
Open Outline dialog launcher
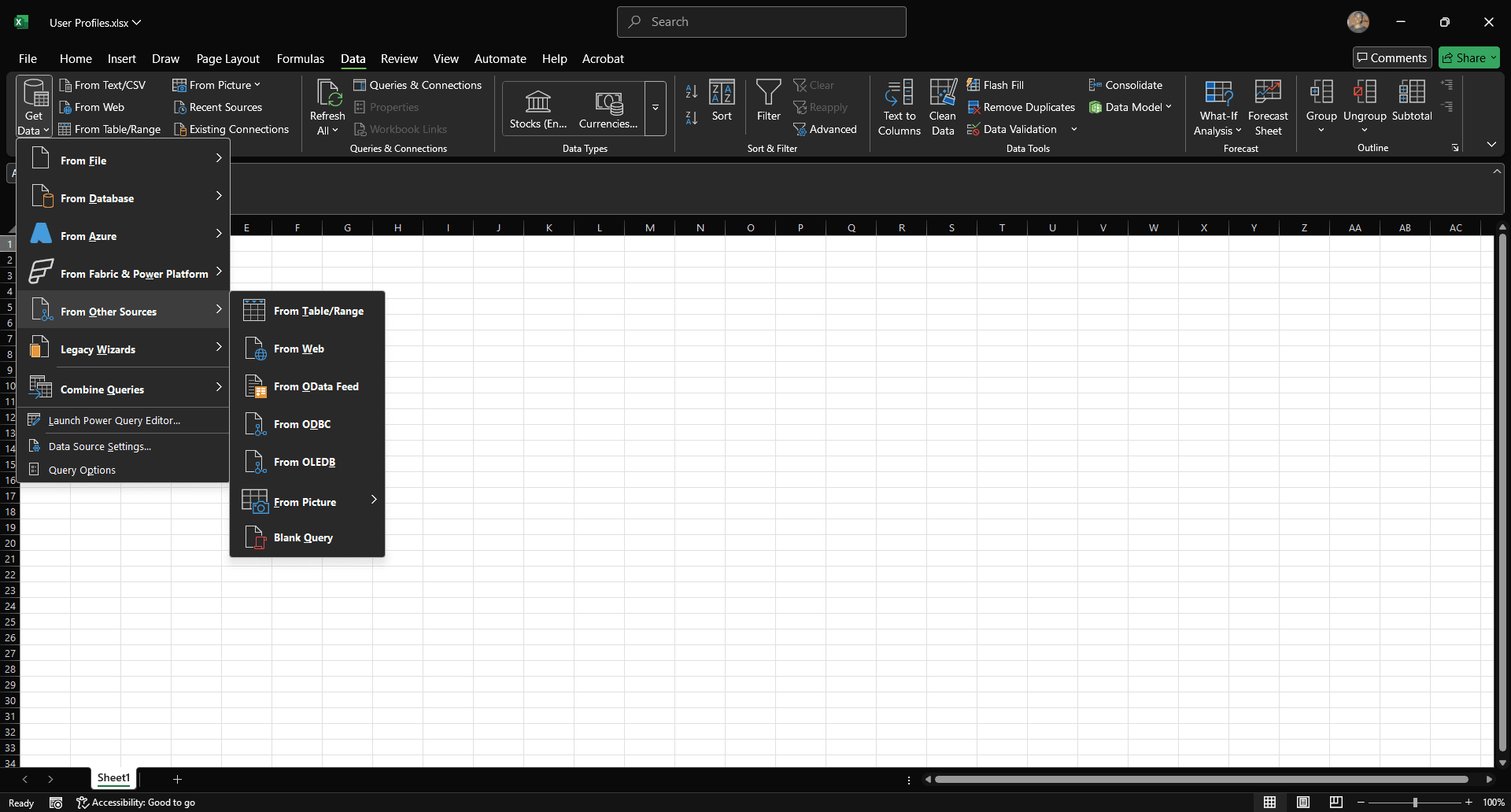pyautogui.click(x=1455, y=148)
